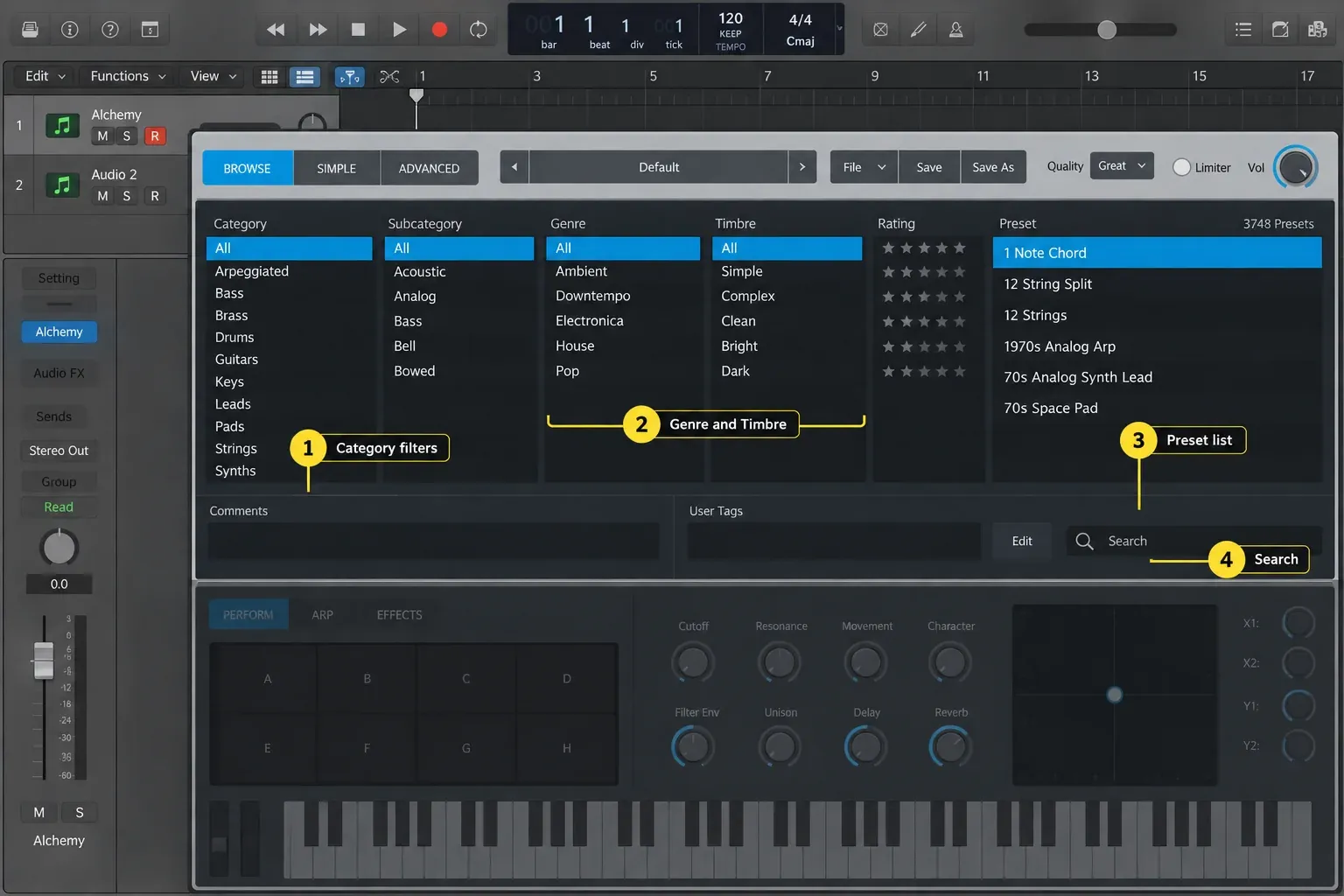
Task: Switch to the BROWSE tab
Action: click(x=248, y=168)
